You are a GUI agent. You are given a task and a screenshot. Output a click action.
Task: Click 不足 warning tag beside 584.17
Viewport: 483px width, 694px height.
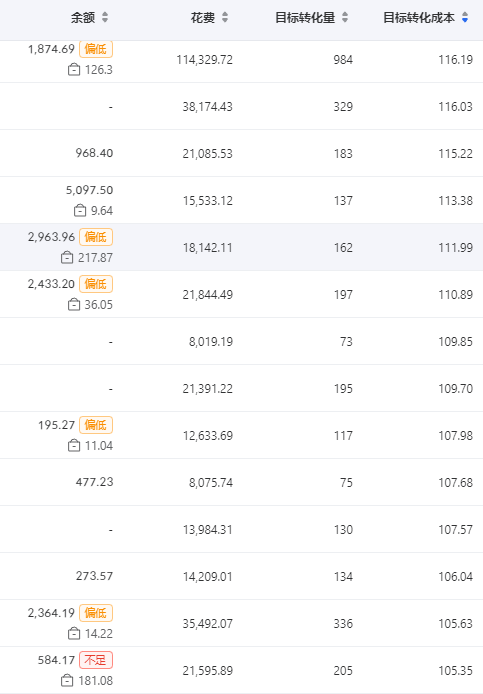coord(96,660)
